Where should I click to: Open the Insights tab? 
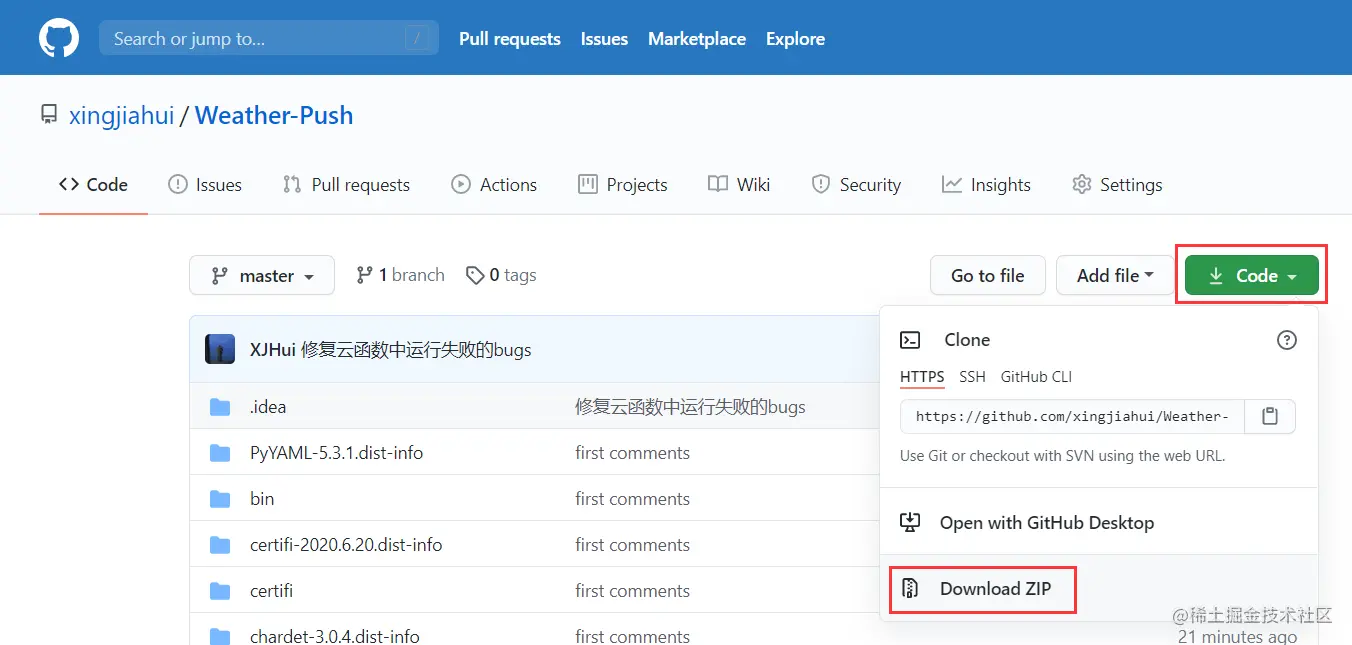[x=986, y=184]
